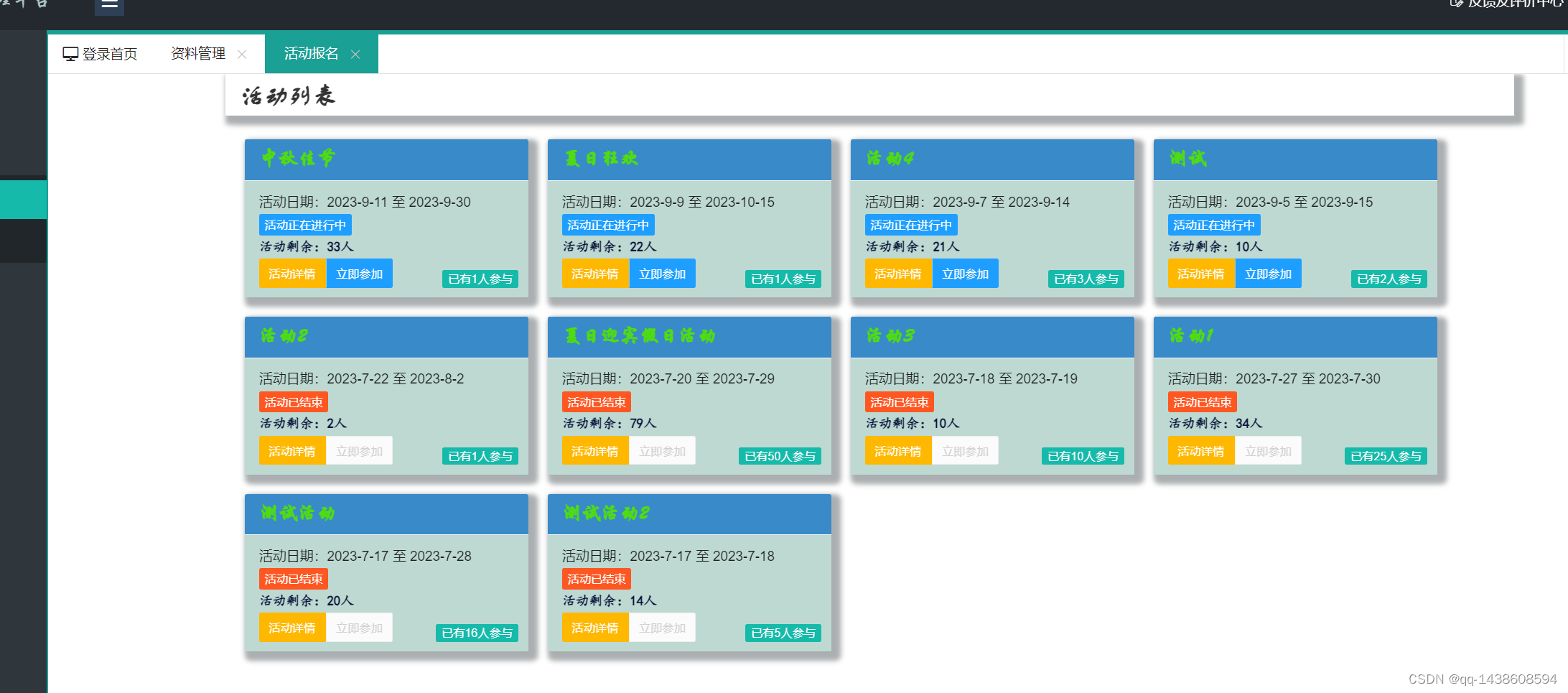The height and width of the screenshot is (693, 1568).
Task: Click 立即参加 for 夏日狂欢
Action: (x=663, y=274)
